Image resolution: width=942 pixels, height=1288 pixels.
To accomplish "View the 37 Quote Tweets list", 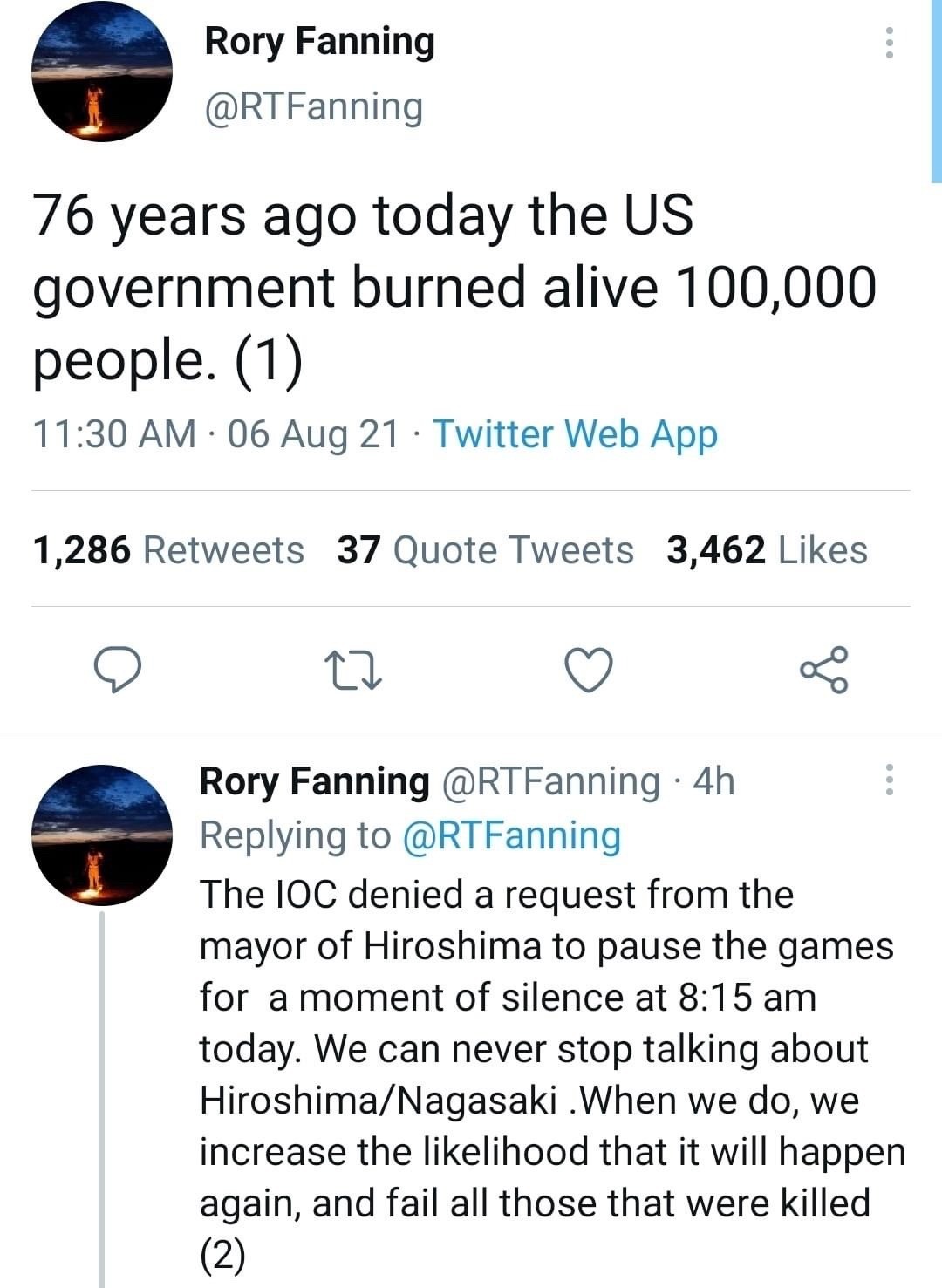I will tap(485, 550).
